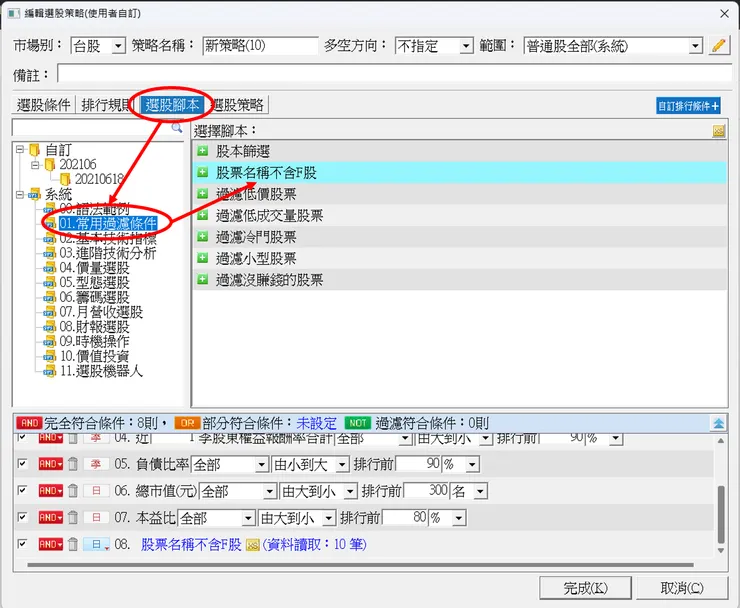
Task: Add 過濾小型股票 using the green plus
Action: [x=202, y=258]
